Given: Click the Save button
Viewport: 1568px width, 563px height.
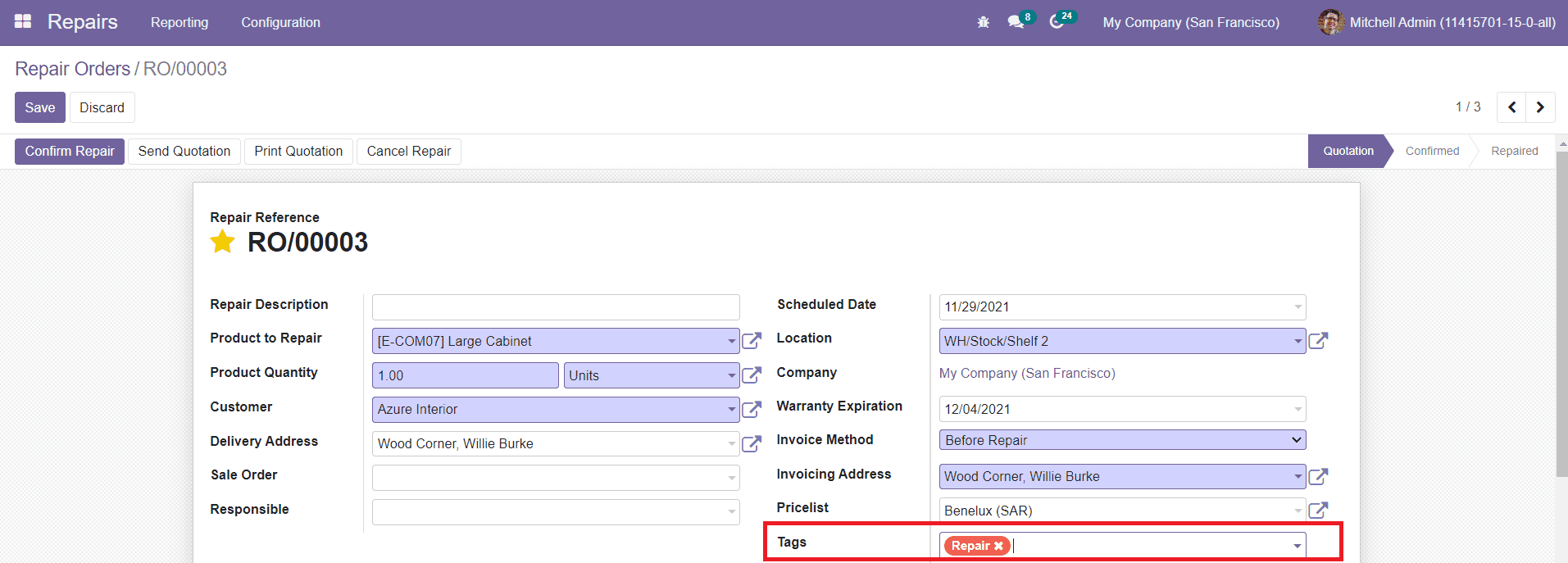Looking at the screenshot, I should [x=40, y=107].
